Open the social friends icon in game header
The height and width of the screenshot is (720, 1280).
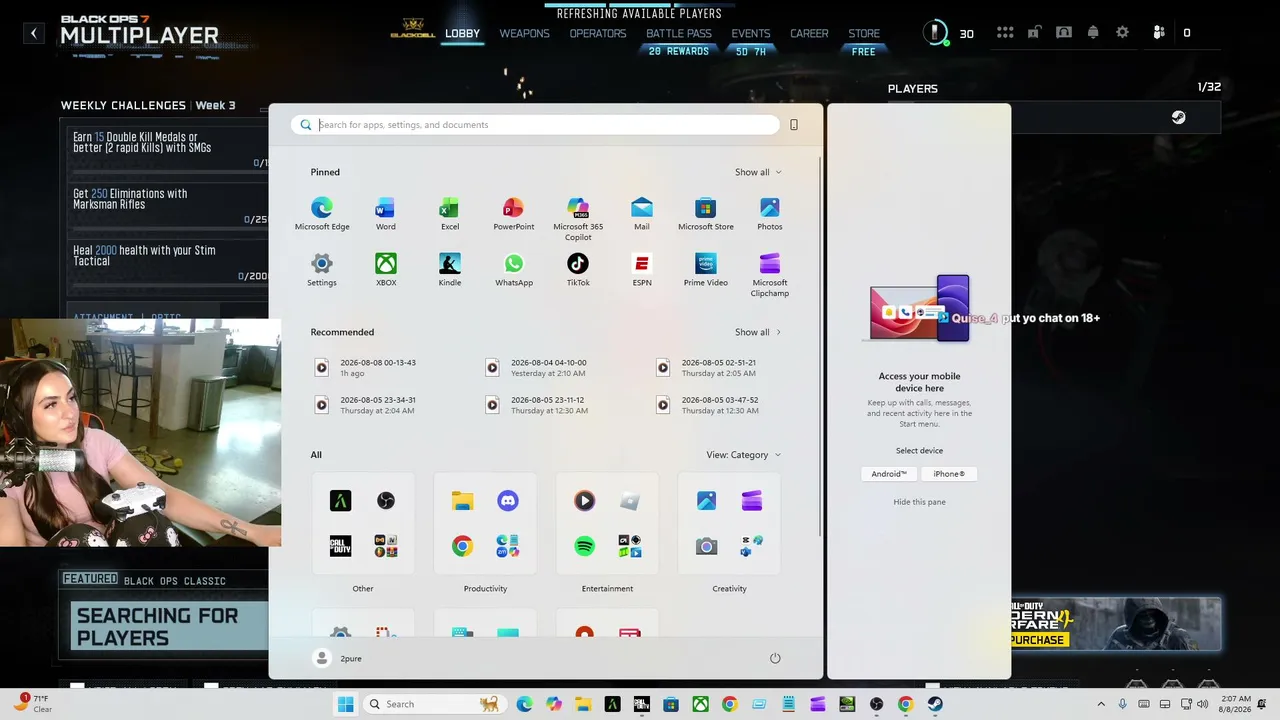click(x=1159, y=33)
